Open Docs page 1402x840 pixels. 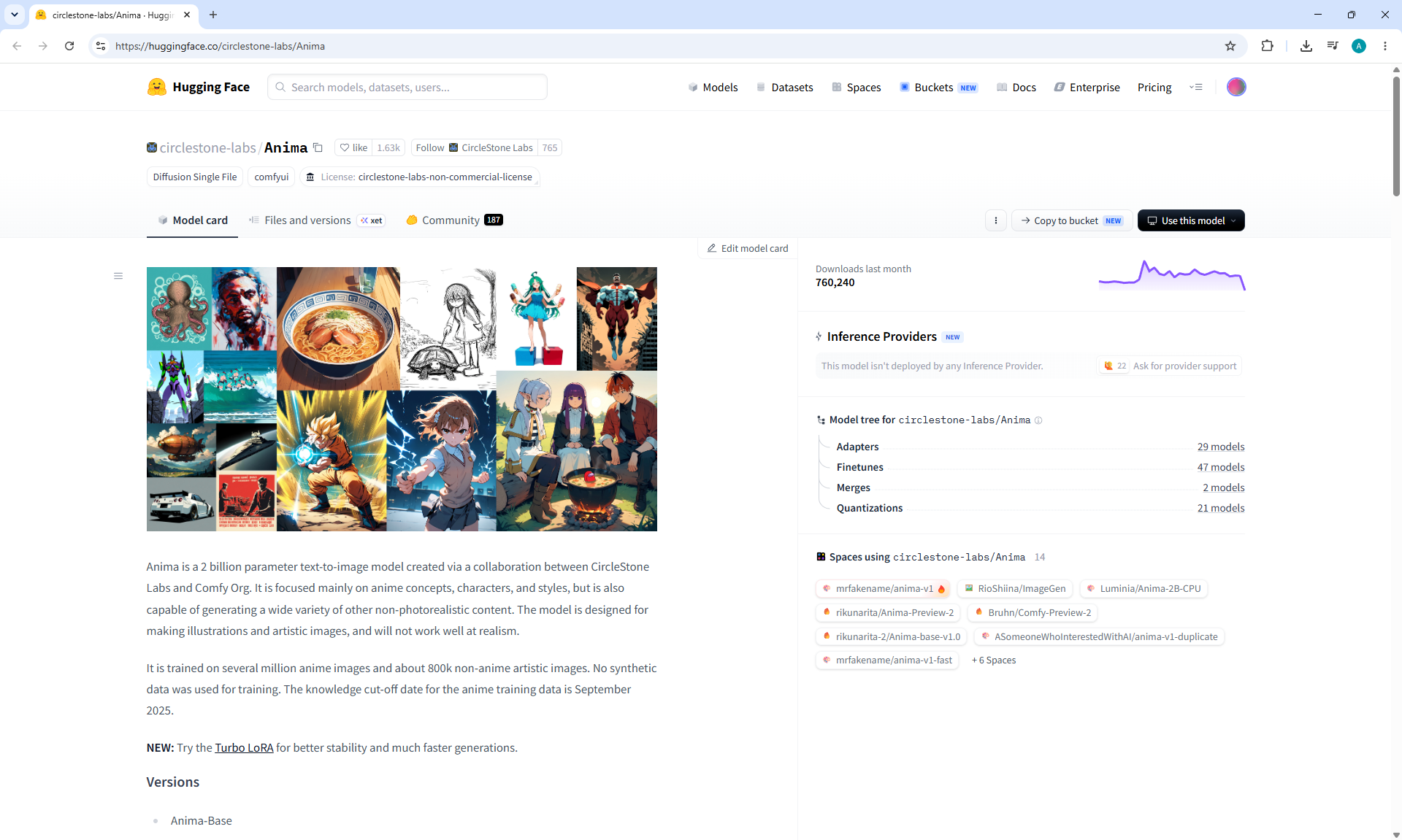tap(1016, 88)
